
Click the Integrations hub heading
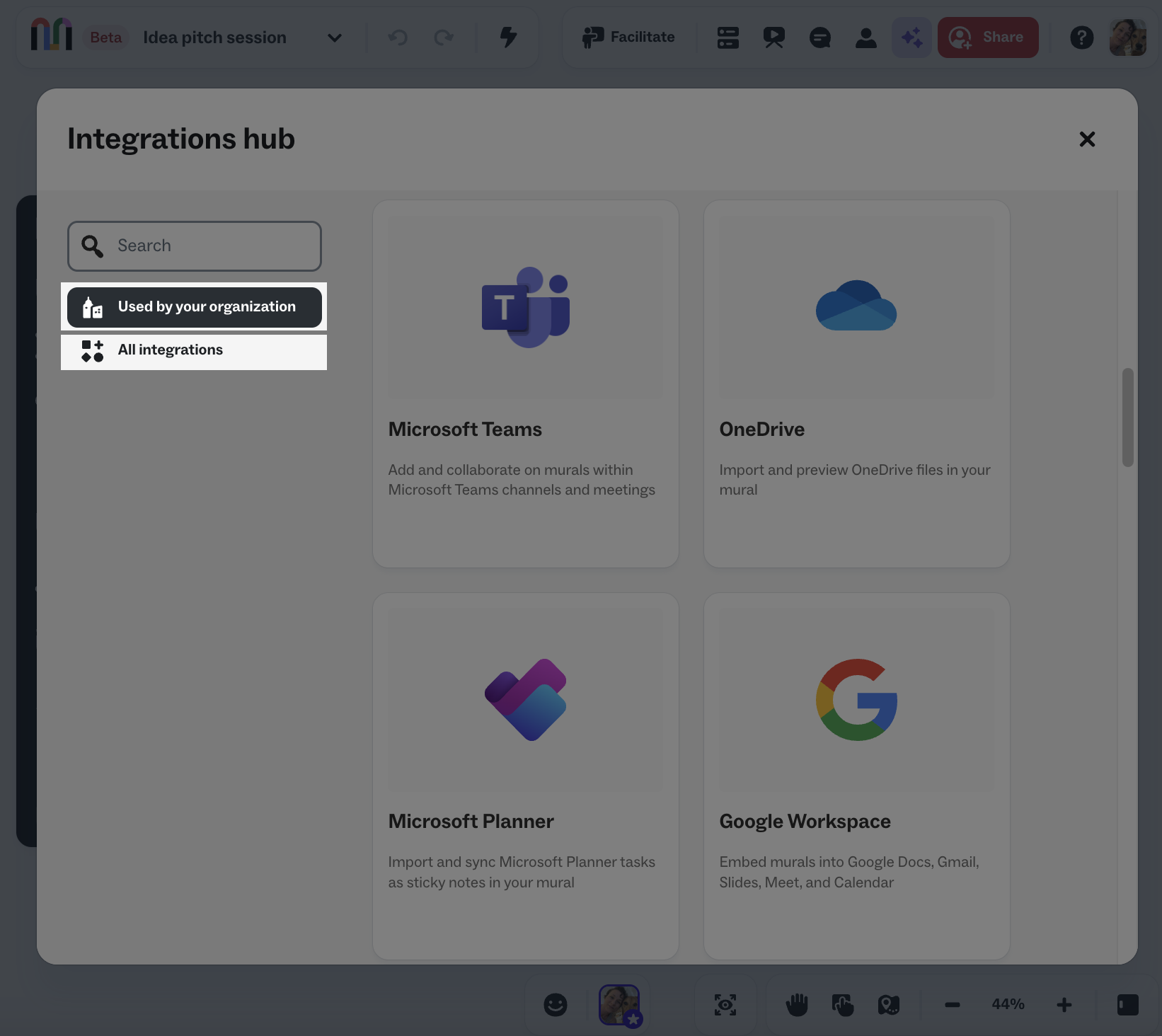click(x=181, y=139)
